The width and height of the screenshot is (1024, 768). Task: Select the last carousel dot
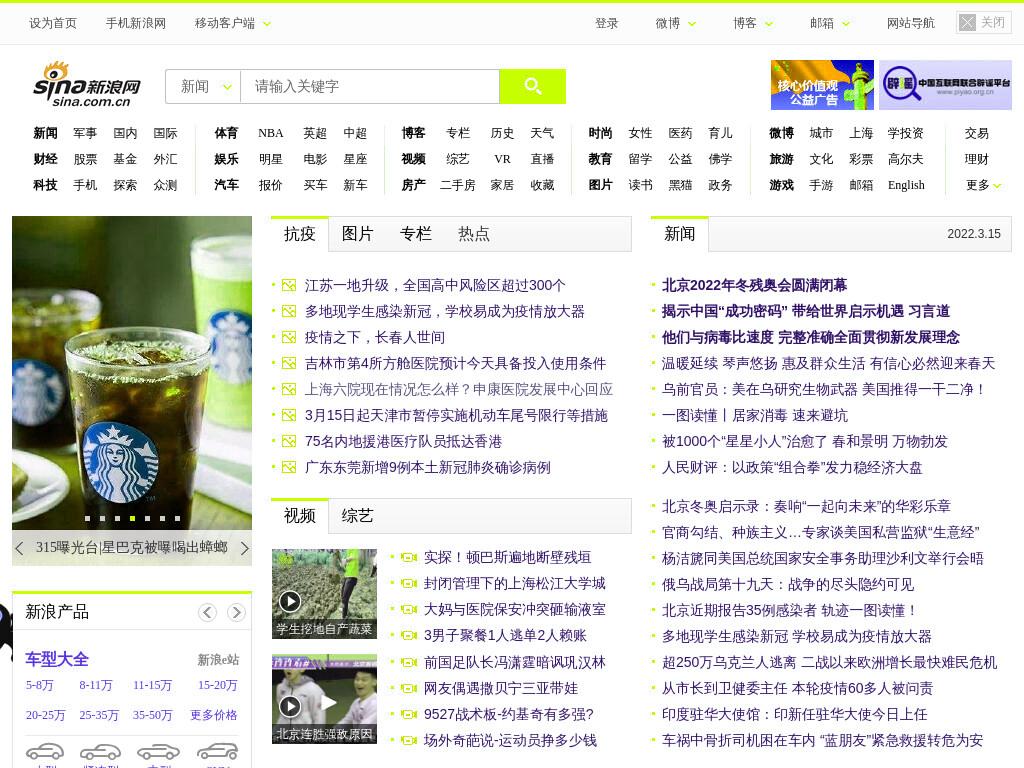click(x=178, y=519)
